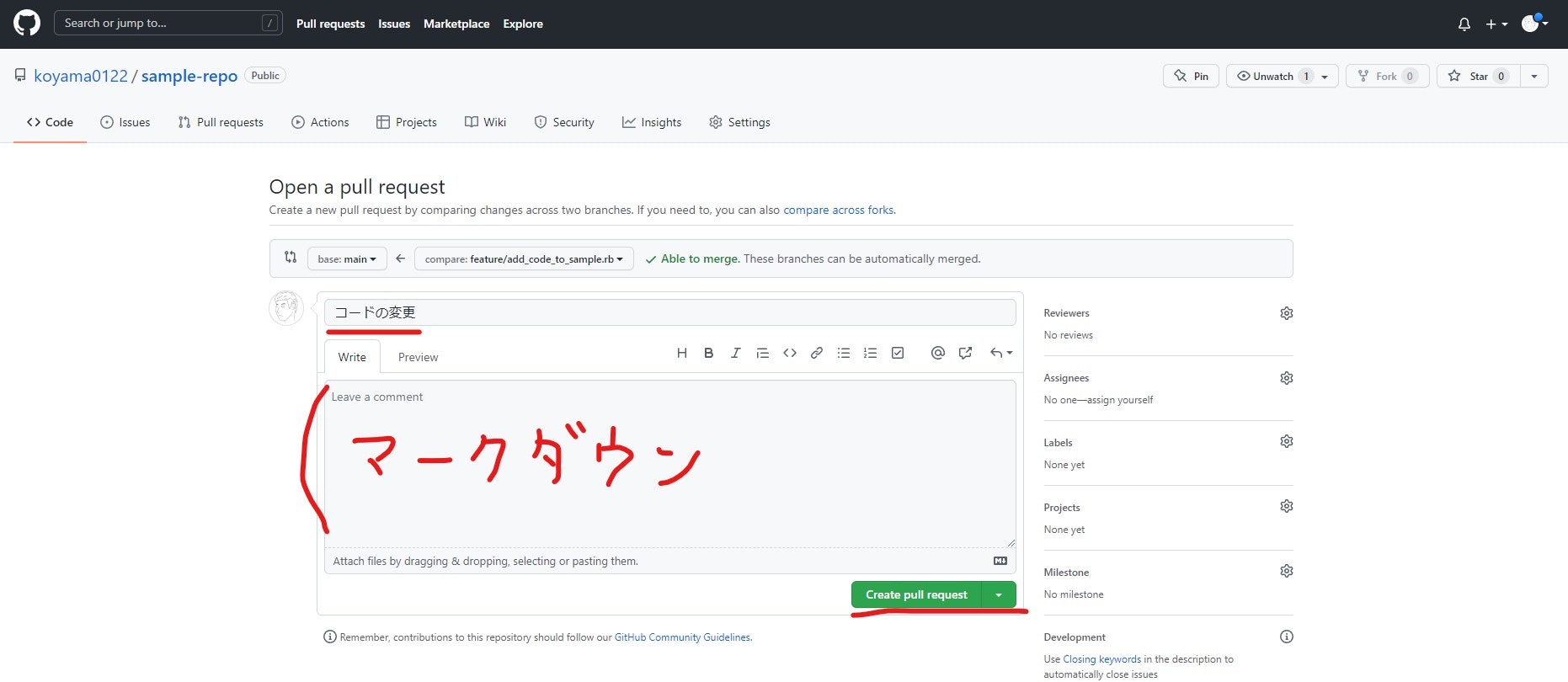1568x682 pixels.
Task: Open the Code repository tab
Action: click(50, 122)
